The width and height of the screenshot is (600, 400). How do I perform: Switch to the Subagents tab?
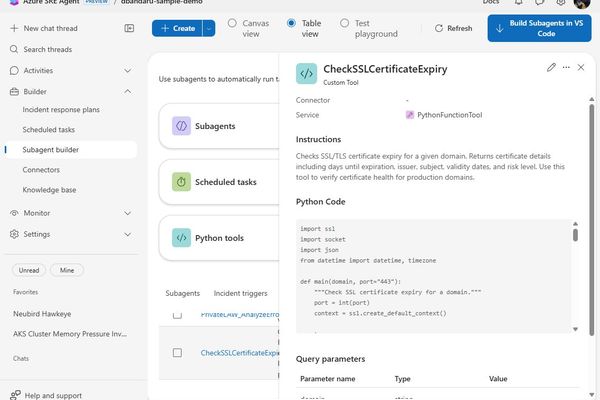(x=183, y=294)
